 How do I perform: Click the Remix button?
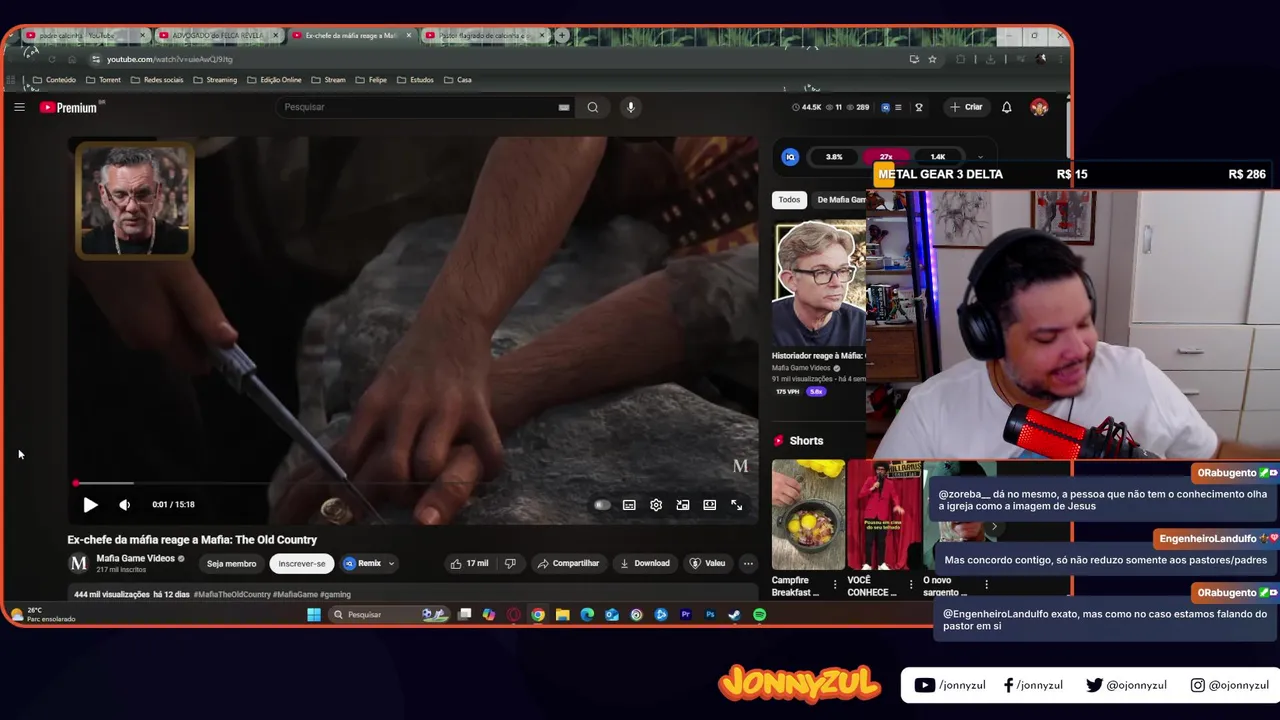click(x=362, y=564)
